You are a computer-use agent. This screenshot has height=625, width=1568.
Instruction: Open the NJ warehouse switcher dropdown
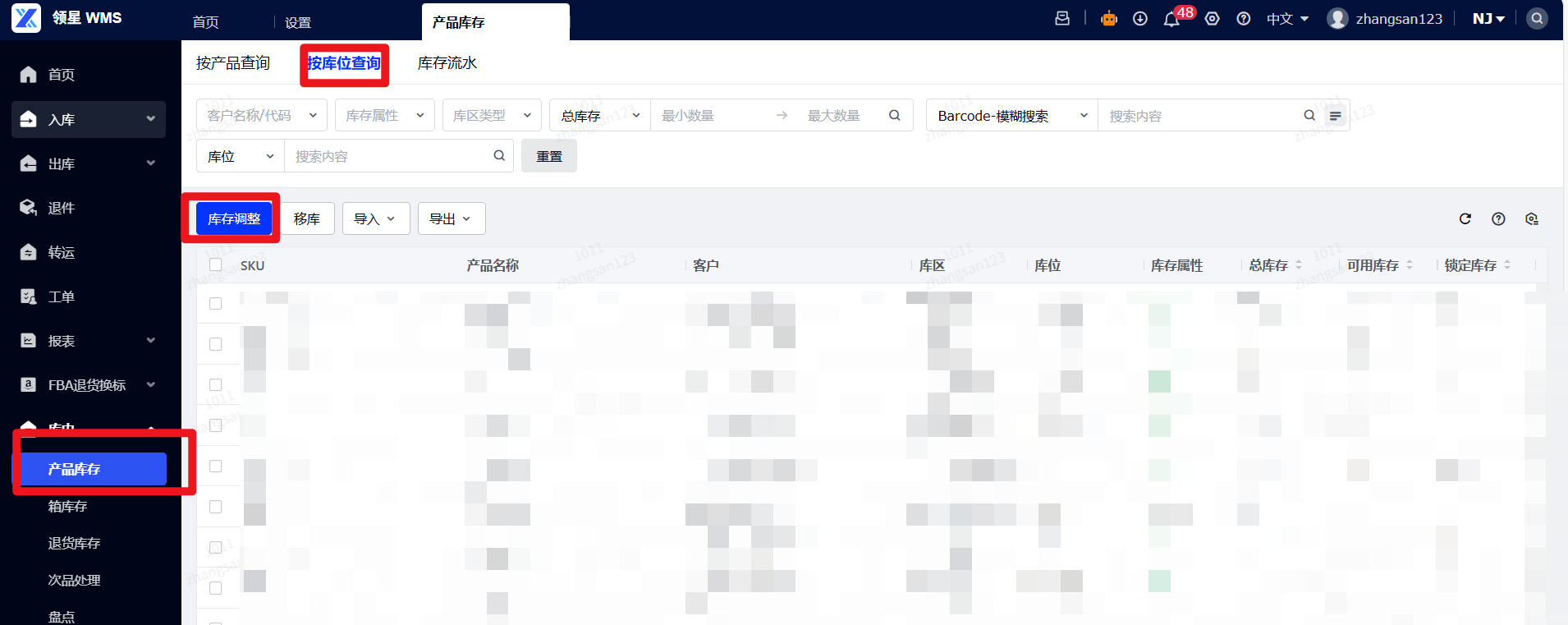(1488, 18)
